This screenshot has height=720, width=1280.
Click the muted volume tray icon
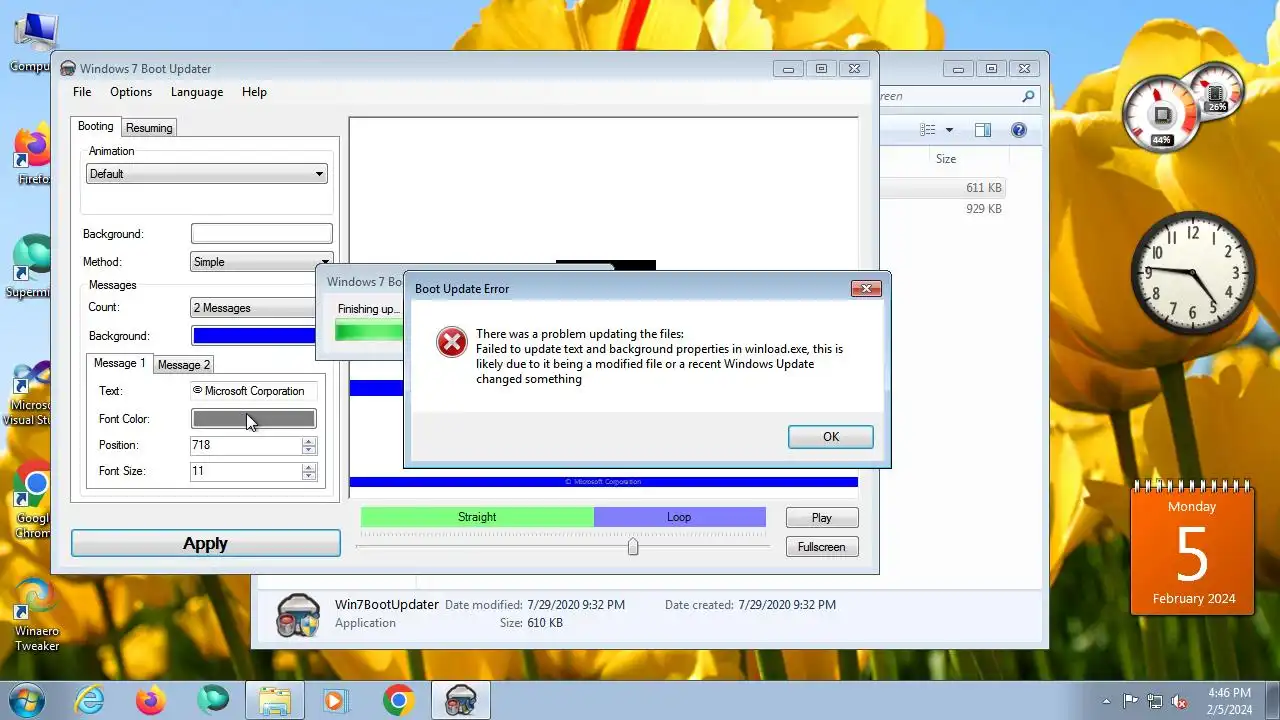(x=1180, y=701)
